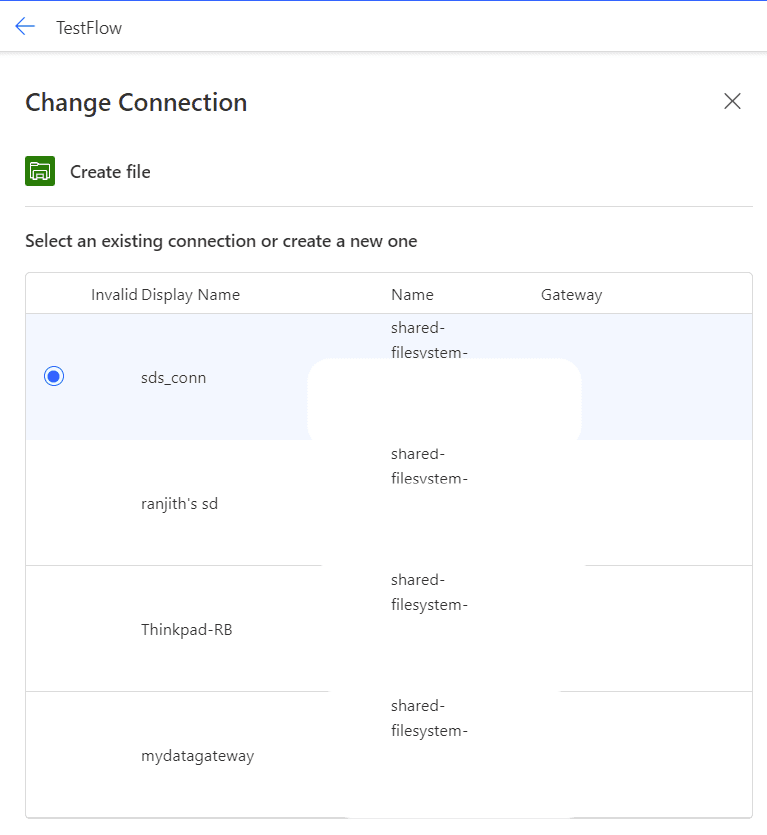Click the TestFlow flow title
The height and width of the screenshot is (835, 767).
tap(89, 28)
